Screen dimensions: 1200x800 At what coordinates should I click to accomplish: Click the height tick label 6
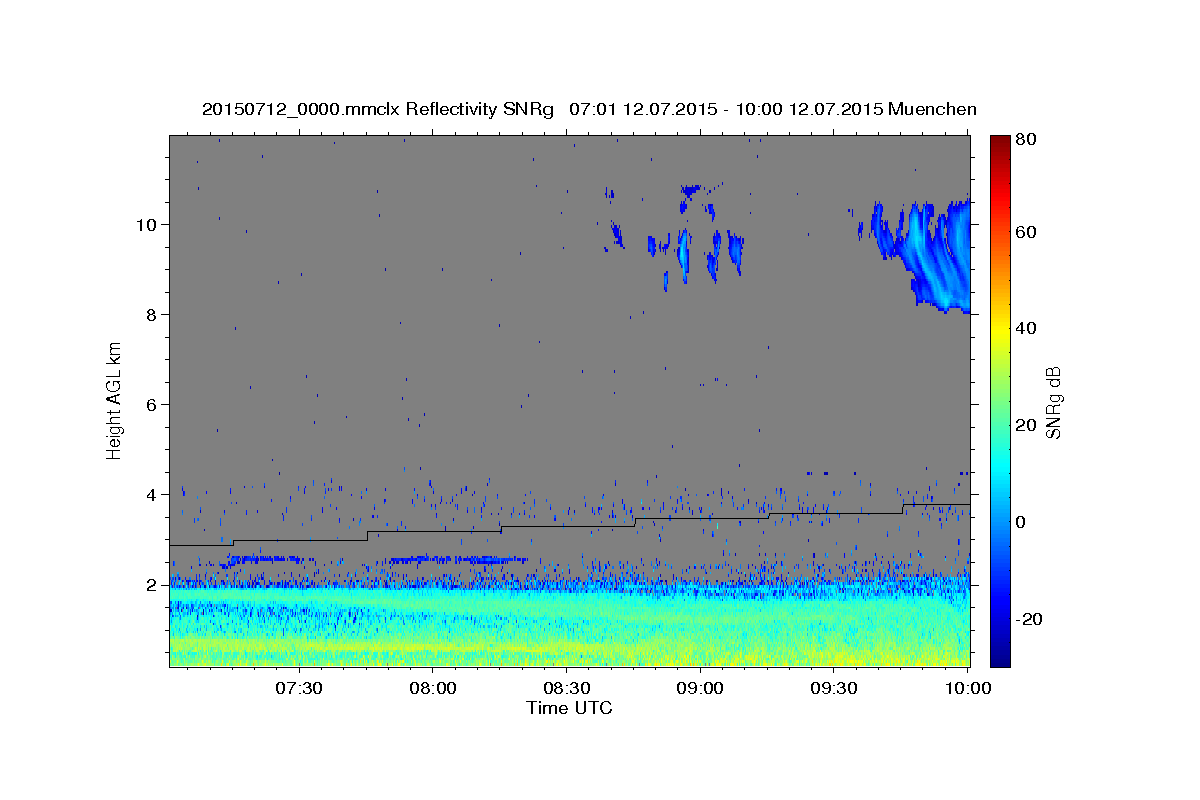pyautogui.click(x=152, y=405)
